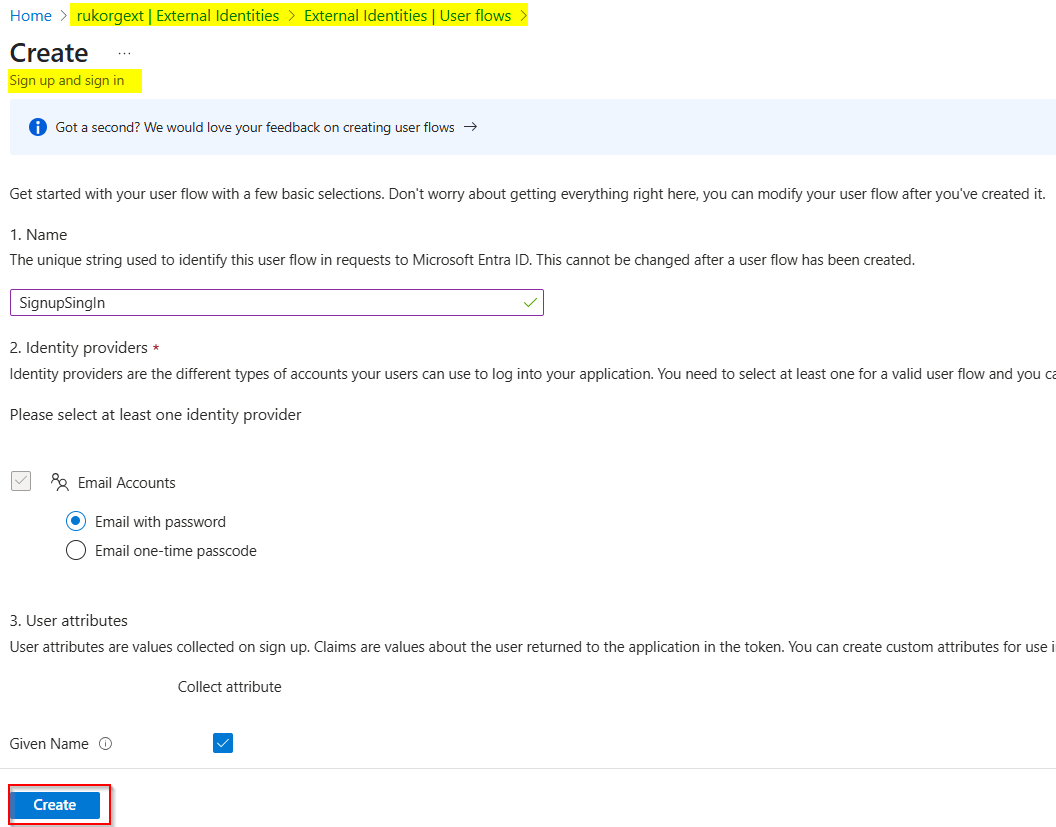The height and width of the screenshot is (827, 1056).
Task: Click arrow icon in feedback banner
Action: [x=471, y=127]
